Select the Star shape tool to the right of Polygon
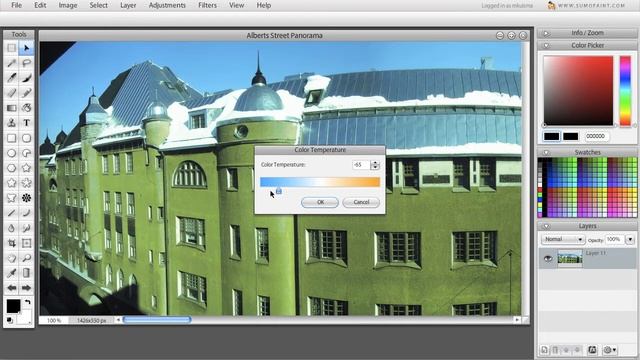The image size is (640, 360). [x=27, y=168]
